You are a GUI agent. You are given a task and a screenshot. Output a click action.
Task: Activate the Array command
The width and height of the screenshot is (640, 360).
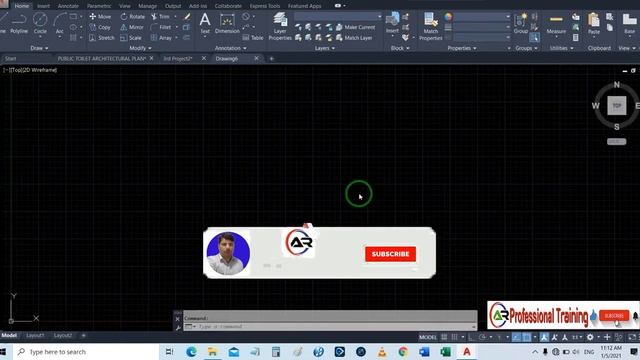[161, 38]
